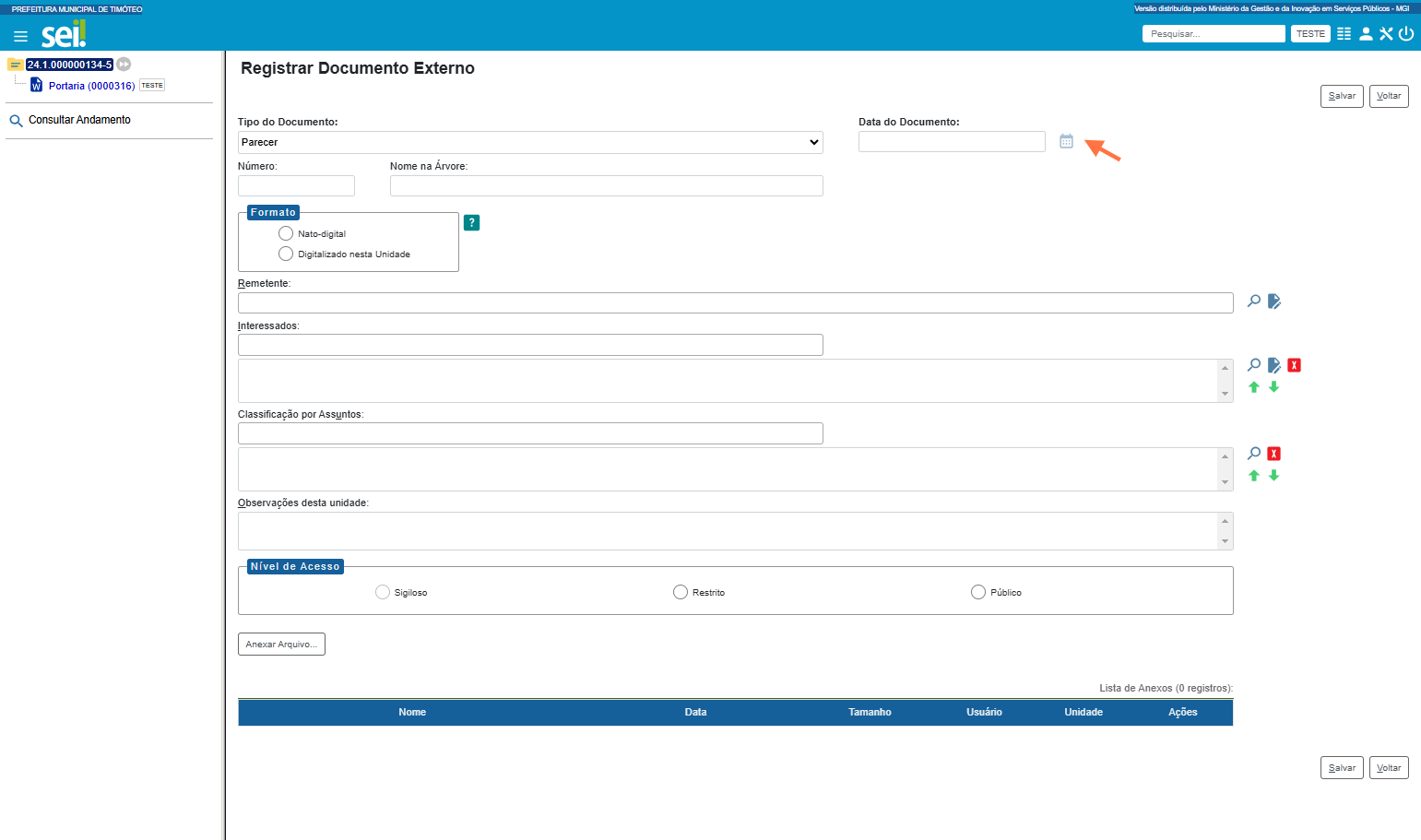Search Remetente with magnifier icon
Screen dimensions: 1421x840
pyautogui.click(x=1254, y=301)
